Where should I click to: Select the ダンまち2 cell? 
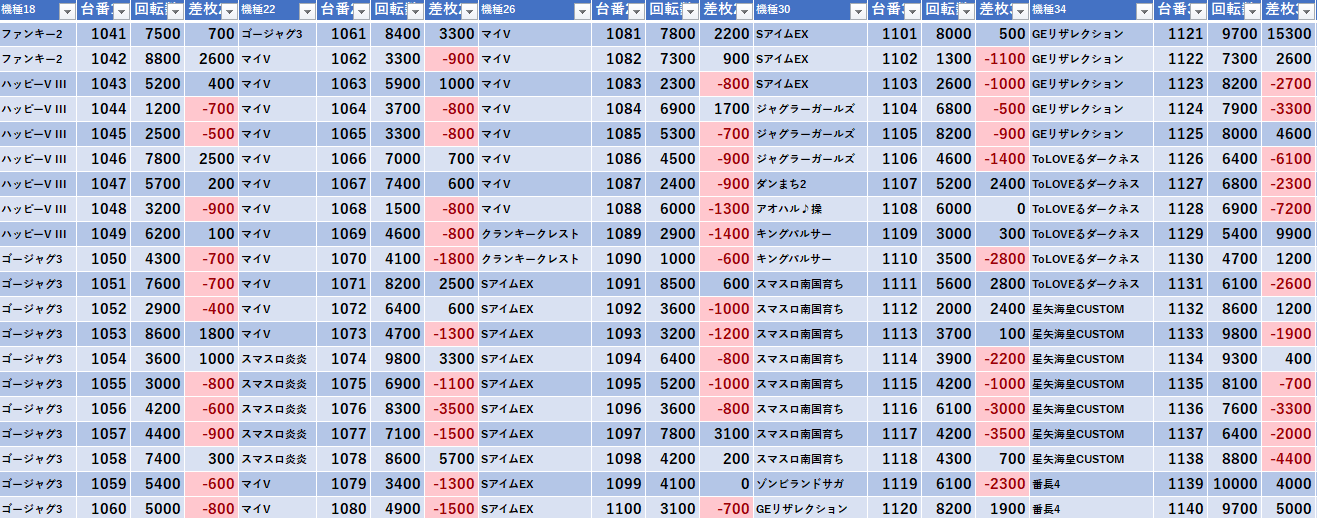point(811,184)
